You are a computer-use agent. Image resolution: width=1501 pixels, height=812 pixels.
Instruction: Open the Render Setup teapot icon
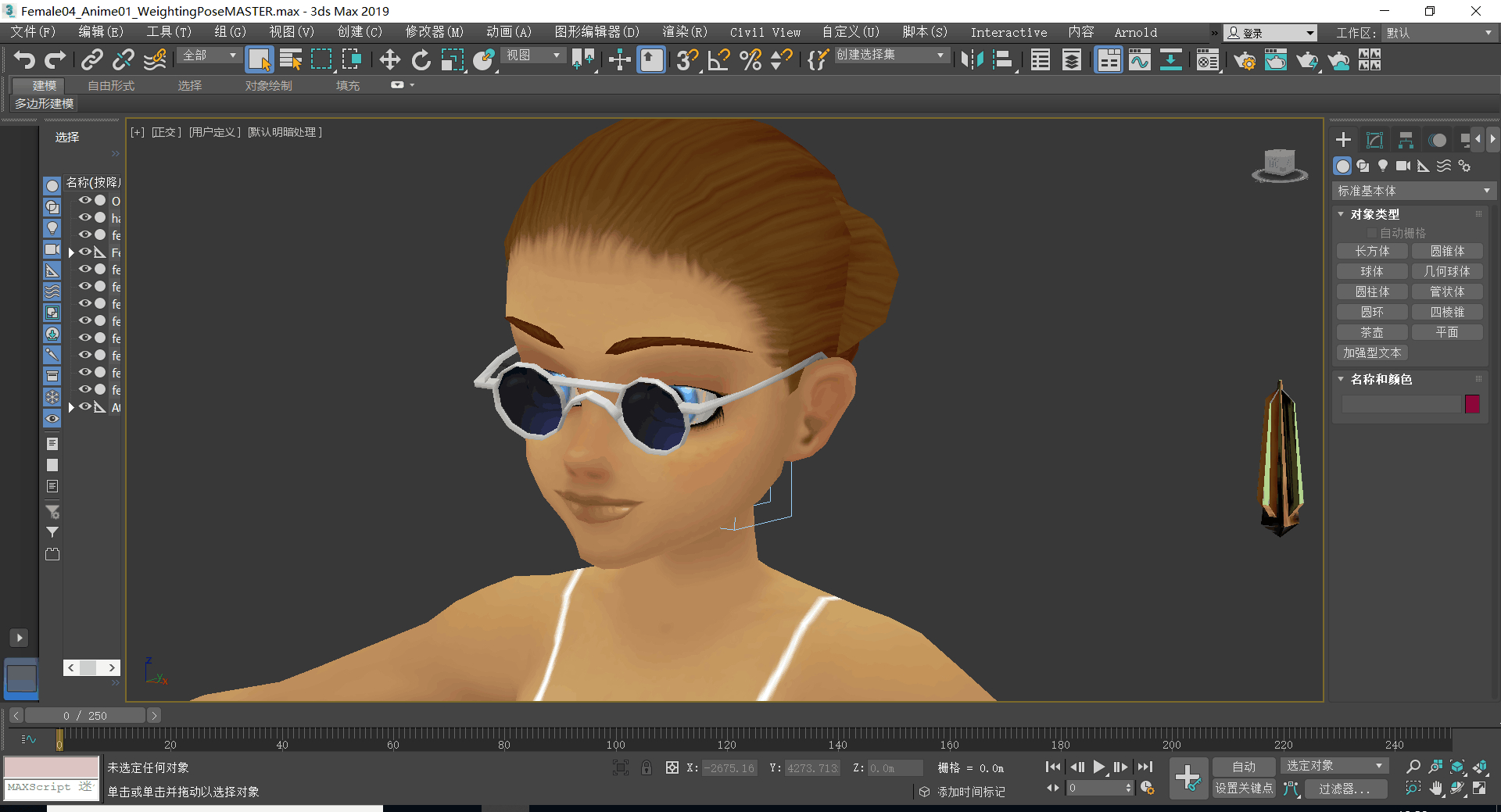pos(1244,60)
